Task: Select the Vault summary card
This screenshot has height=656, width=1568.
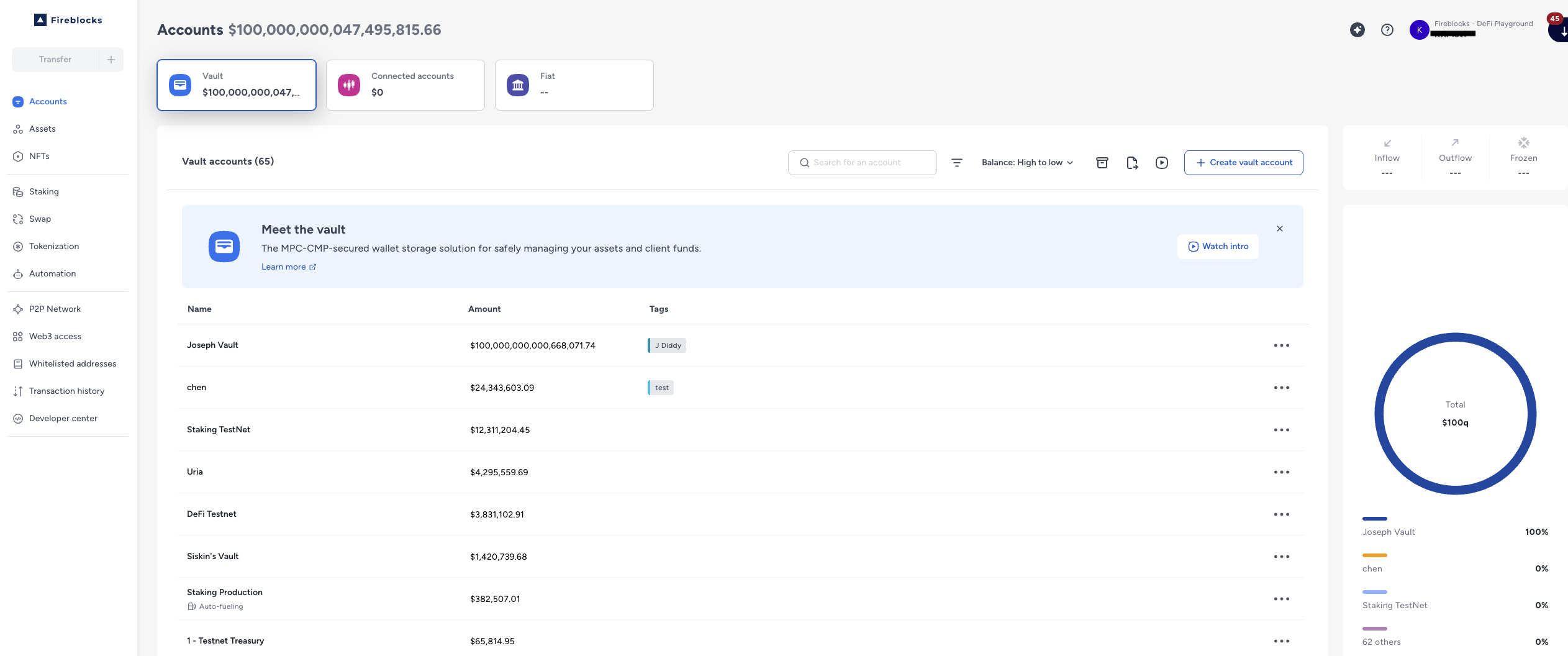Action: 237,85
